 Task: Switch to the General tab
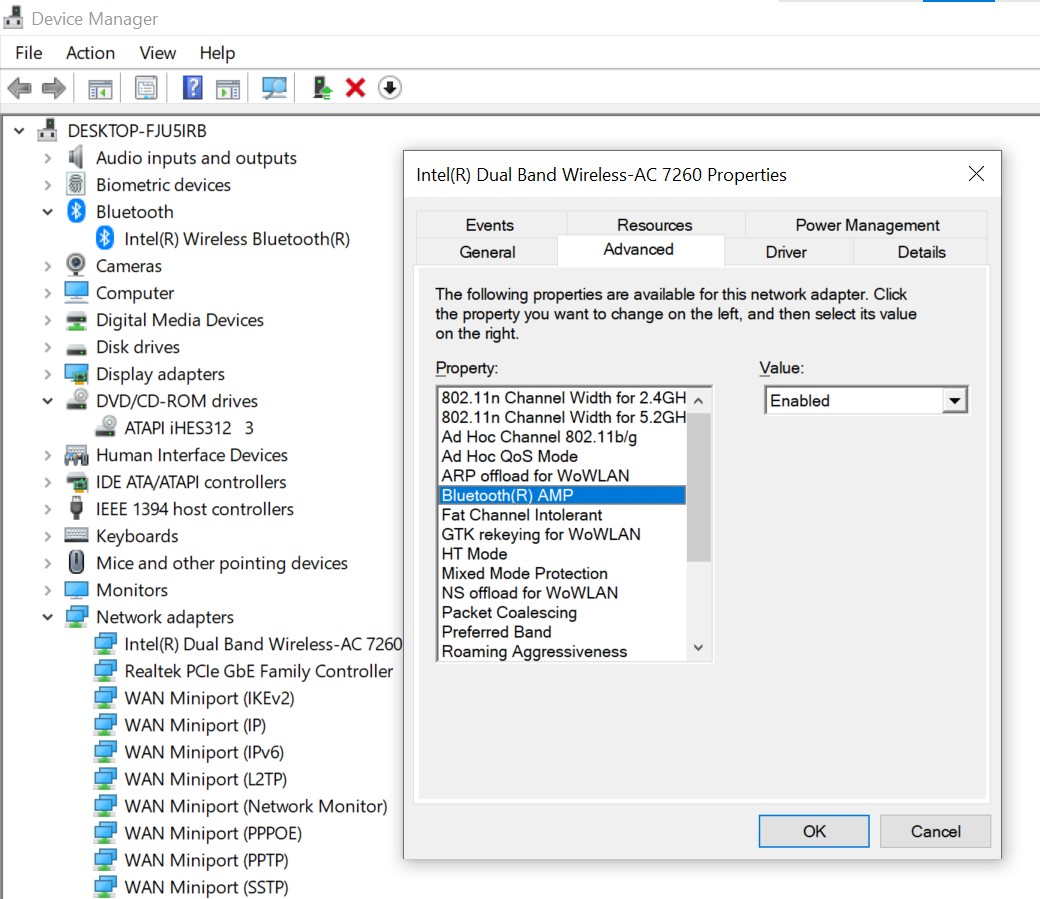point(488,252)
